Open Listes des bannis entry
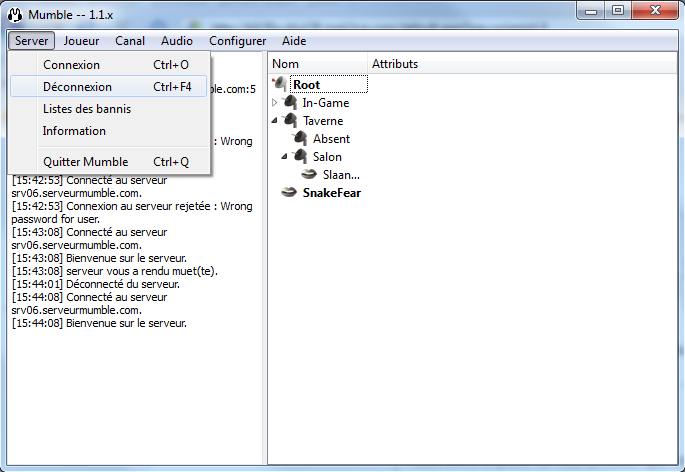This screenshot has height=472, width=685. (108, 109)
